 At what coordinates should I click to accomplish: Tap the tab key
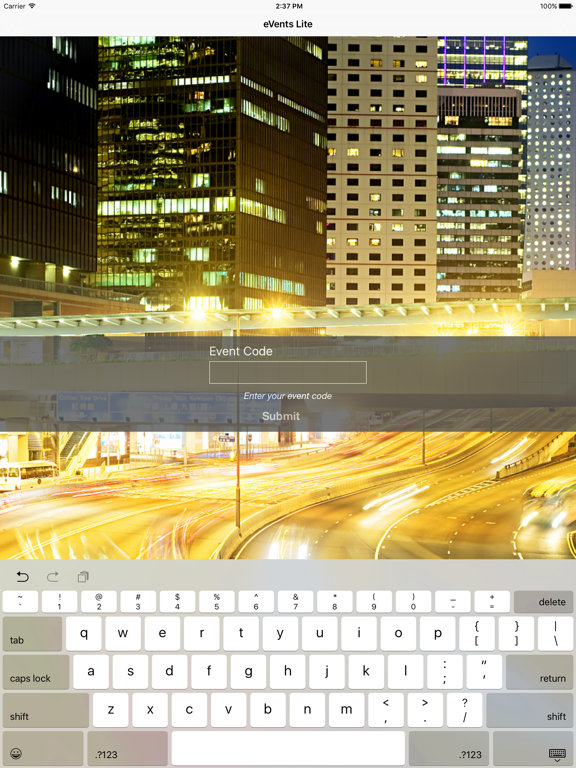pos(33,633)
